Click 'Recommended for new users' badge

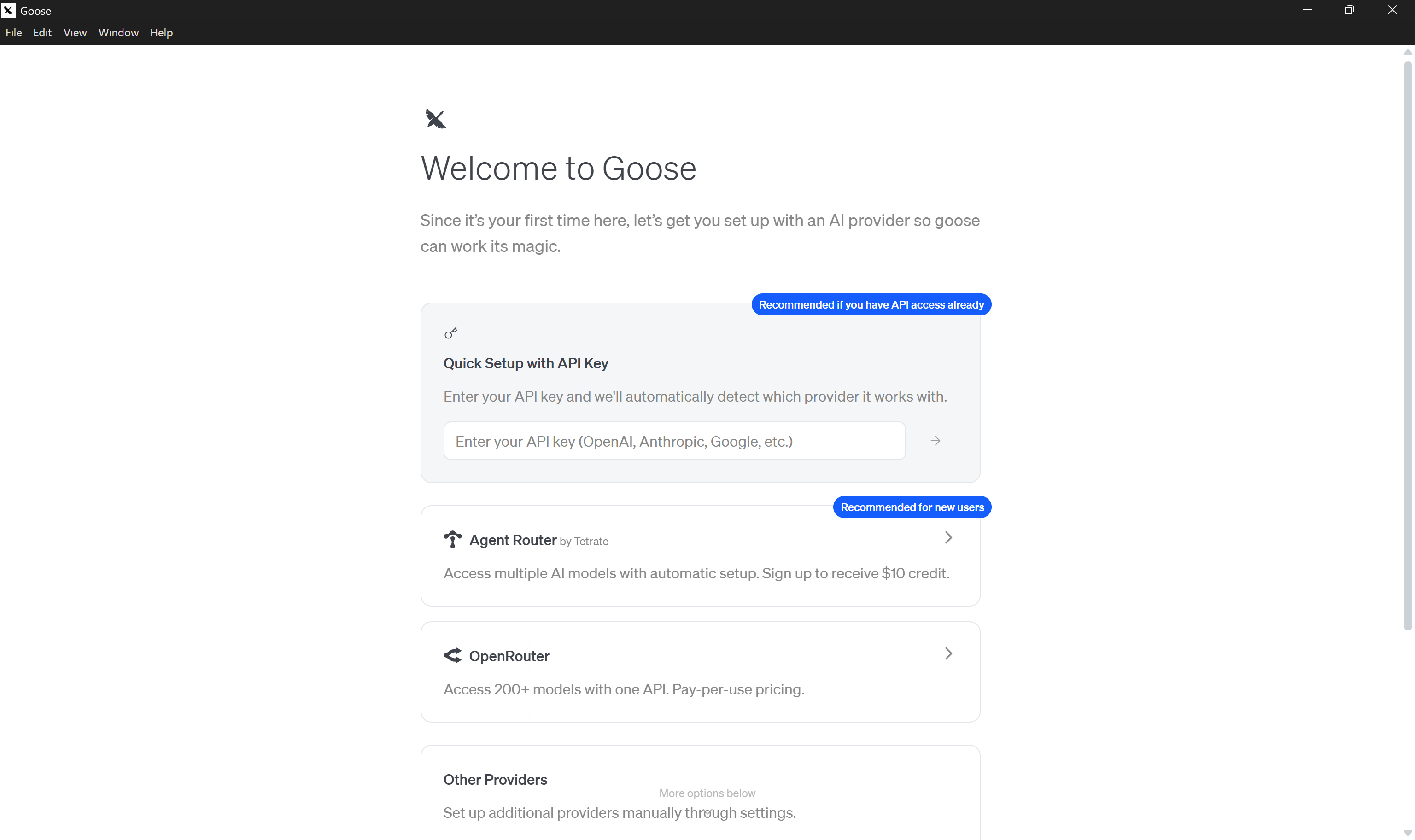912,507
